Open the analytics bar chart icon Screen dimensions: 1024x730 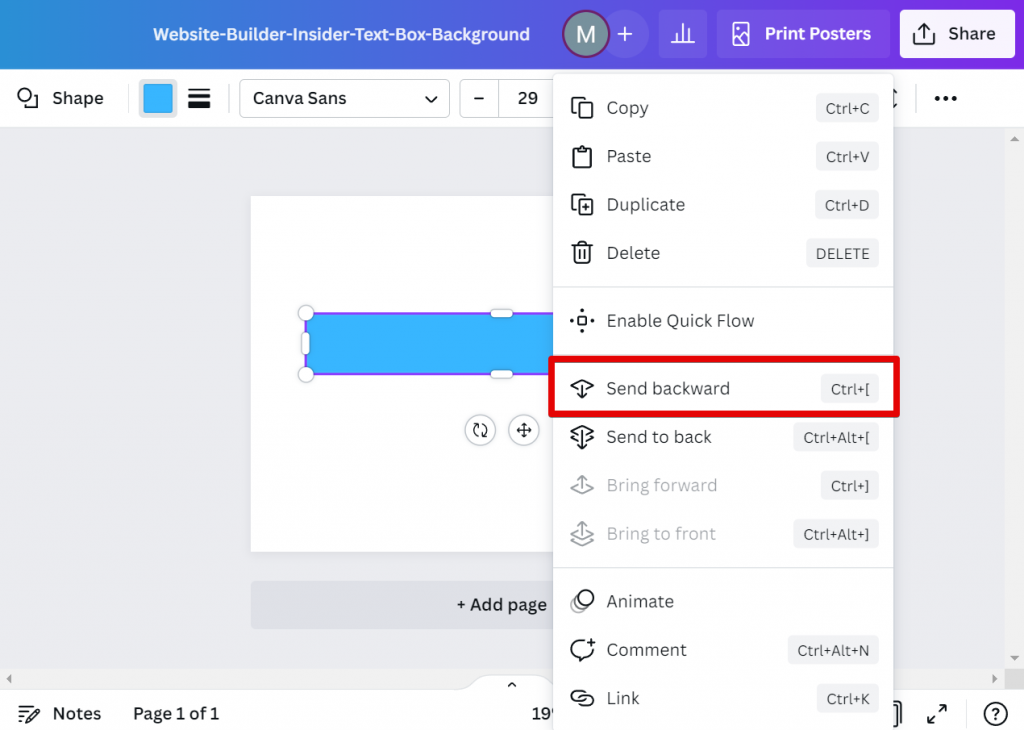(x=683, y=34)
